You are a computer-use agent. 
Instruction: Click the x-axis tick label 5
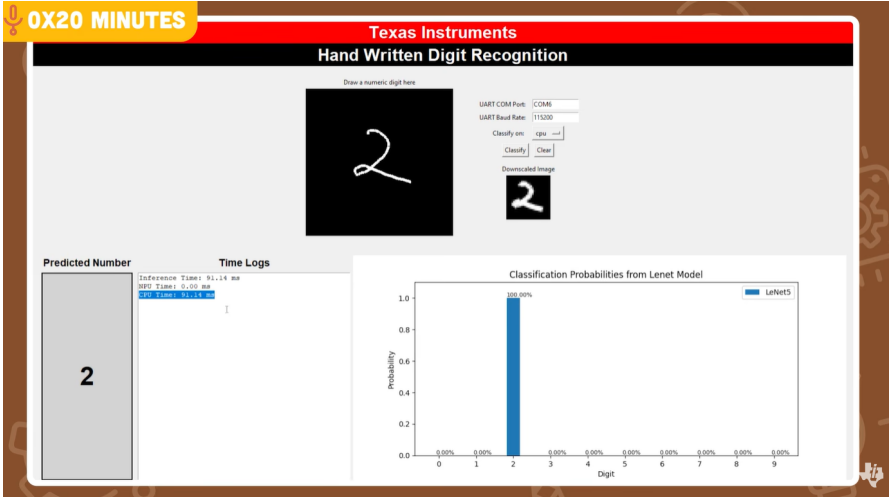pos(624,464)
